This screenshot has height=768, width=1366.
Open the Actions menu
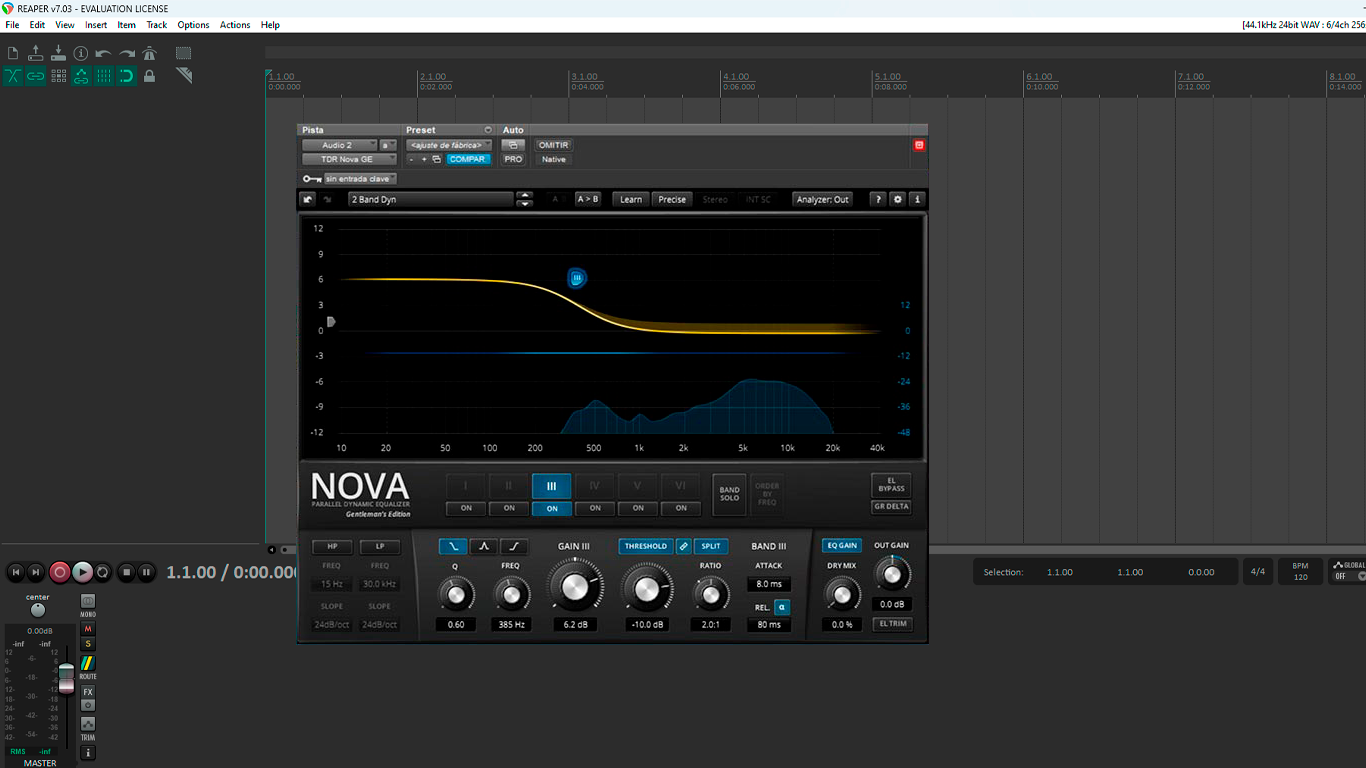(x=235, y=25)
